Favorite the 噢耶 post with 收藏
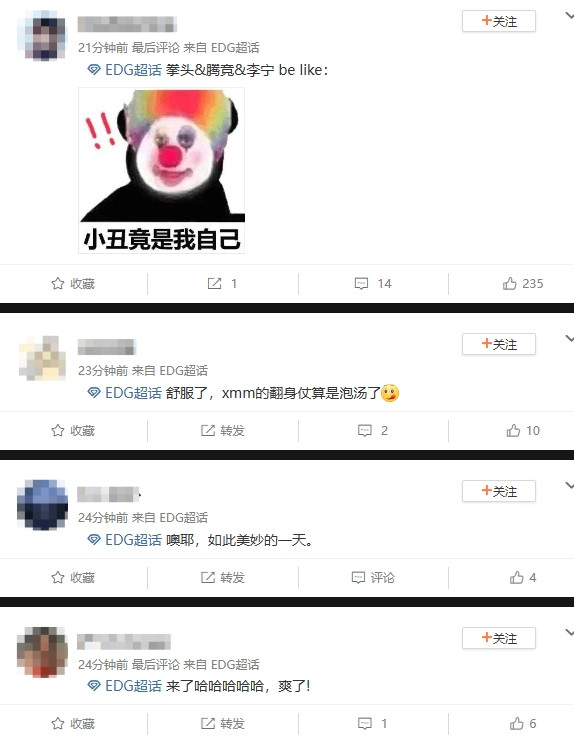Image resolution: width=574 pixels, height=738 pixels. point(73,578)
